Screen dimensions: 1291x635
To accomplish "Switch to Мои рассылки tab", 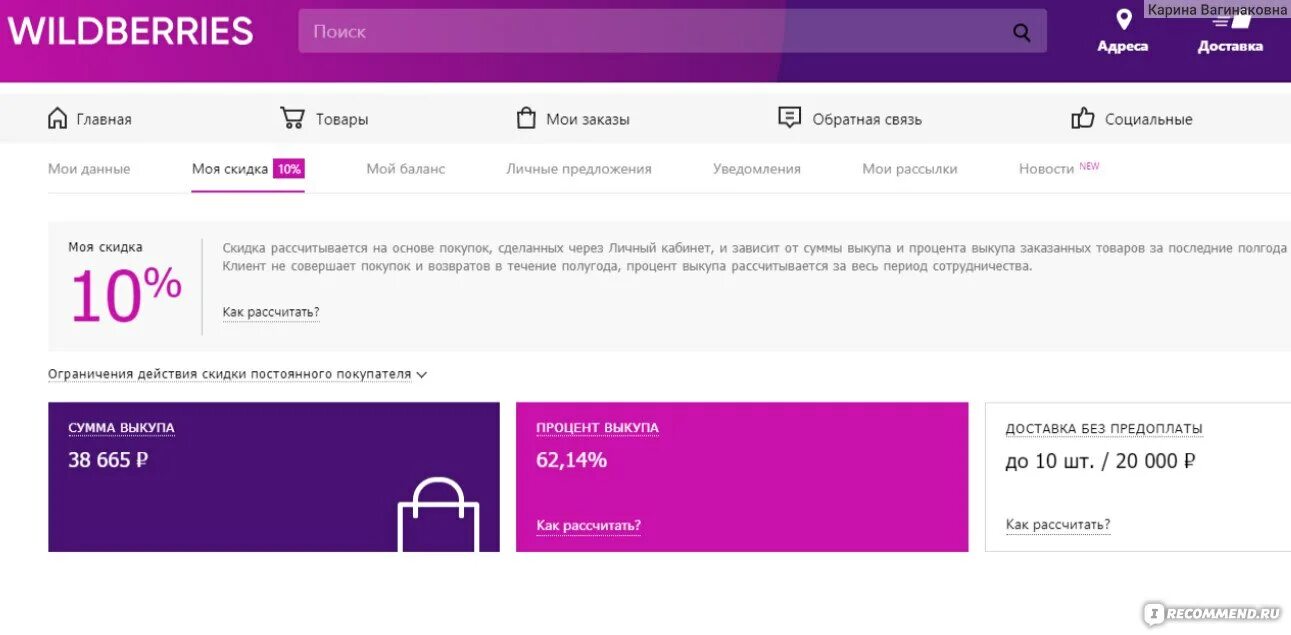I will click(x=910, y=169).
